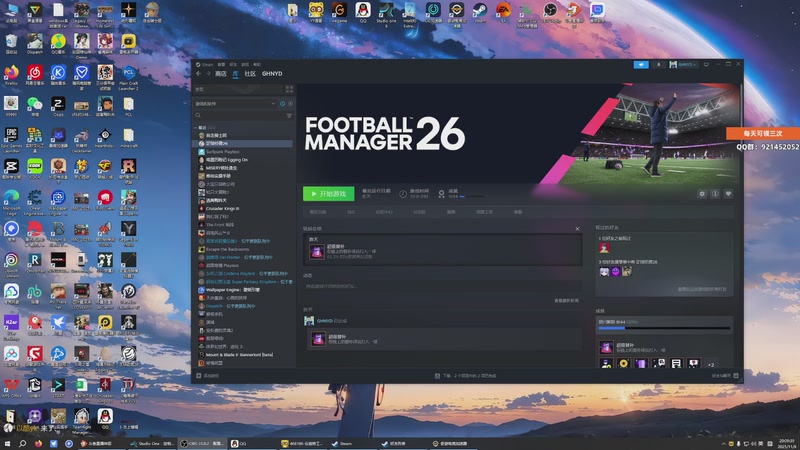
Task: Open taskbar search magnifier icon
Action: tap(22, 444)
